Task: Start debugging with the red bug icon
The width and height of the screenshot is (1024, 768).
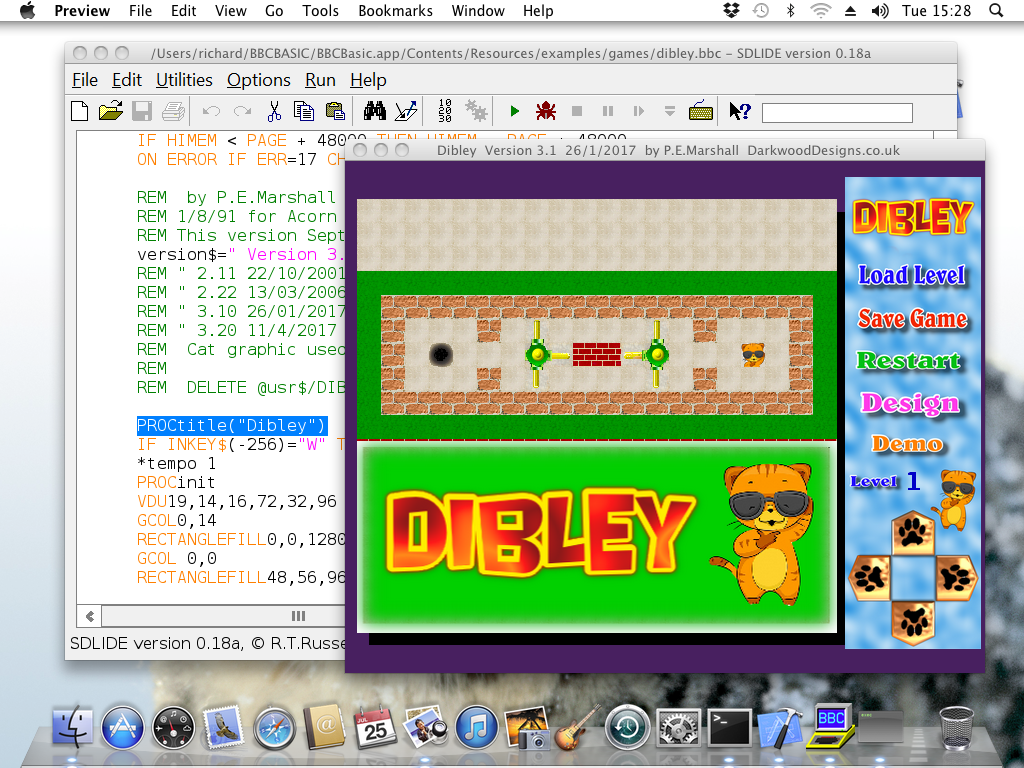Action: 546,111
